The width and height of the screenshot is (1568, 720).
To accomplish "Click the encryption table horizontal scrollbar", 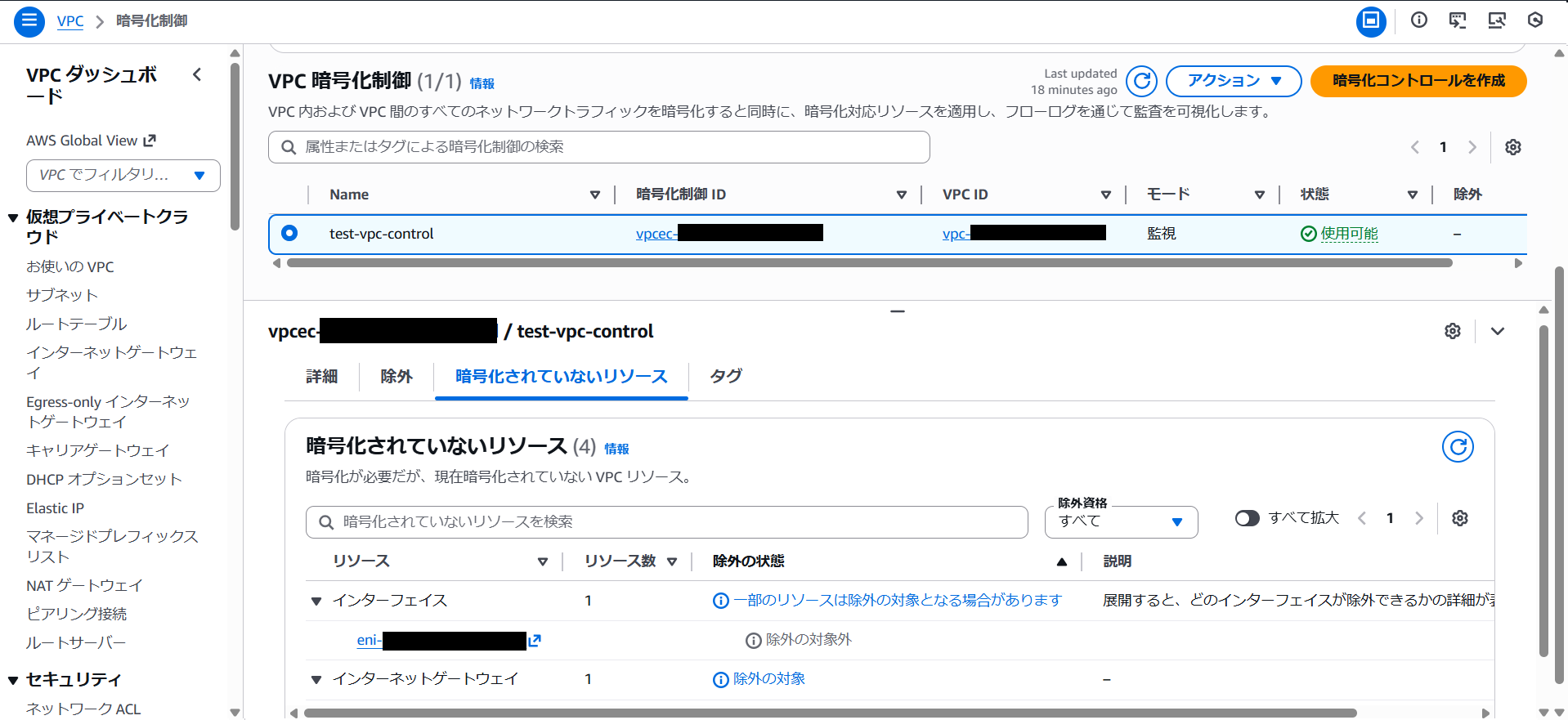I will click(x=869, y=263).
